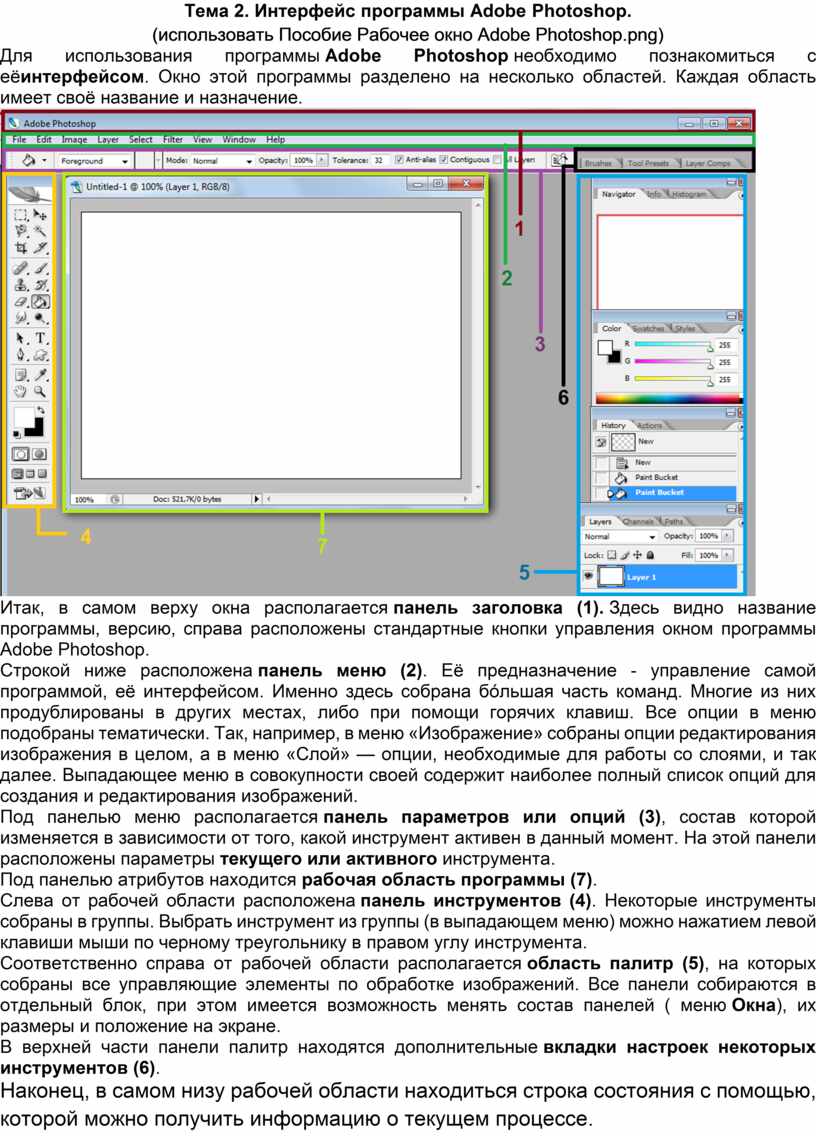Screen dimensions: 816x1136
Task: Open the tool preset picker arrow
Action: 44,160
